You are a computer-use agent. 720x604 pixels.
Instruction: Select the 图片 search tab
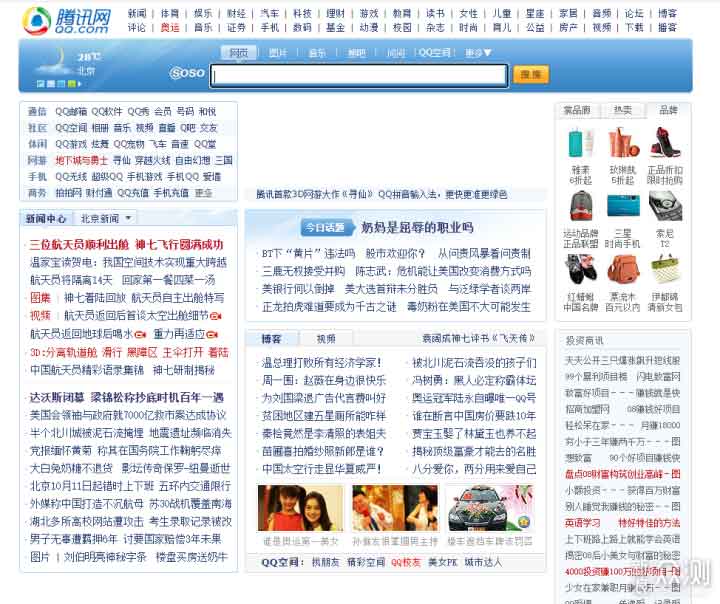(278, 53)
